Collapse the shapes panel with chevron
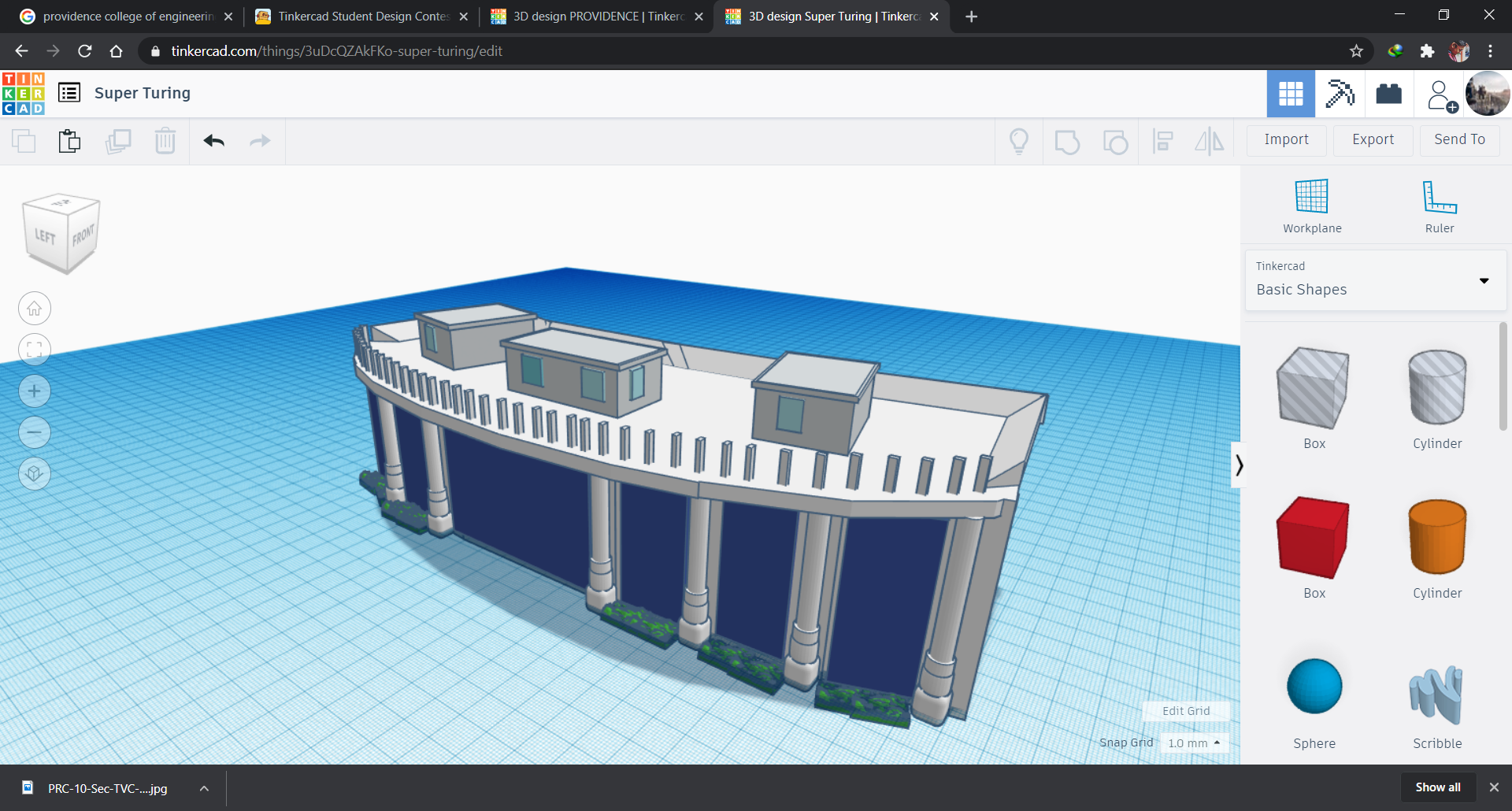The width and height of the screenshot is (1512, 811). [1239, 465]
